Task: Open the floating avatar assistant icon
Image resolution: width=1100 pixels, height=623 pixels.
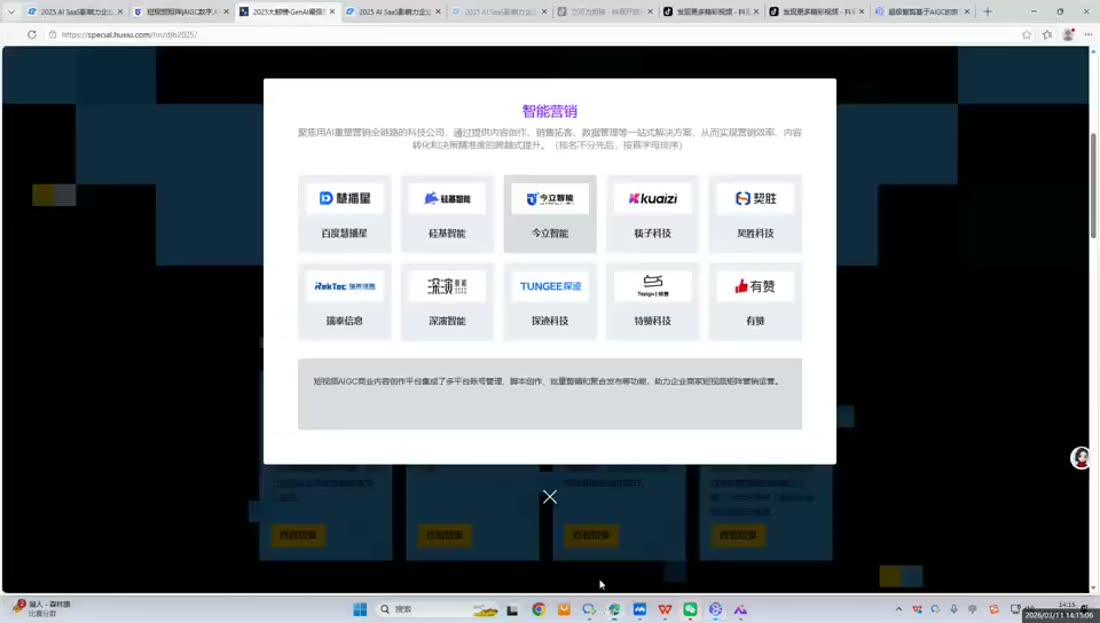Action: [x=1080, y=457]
